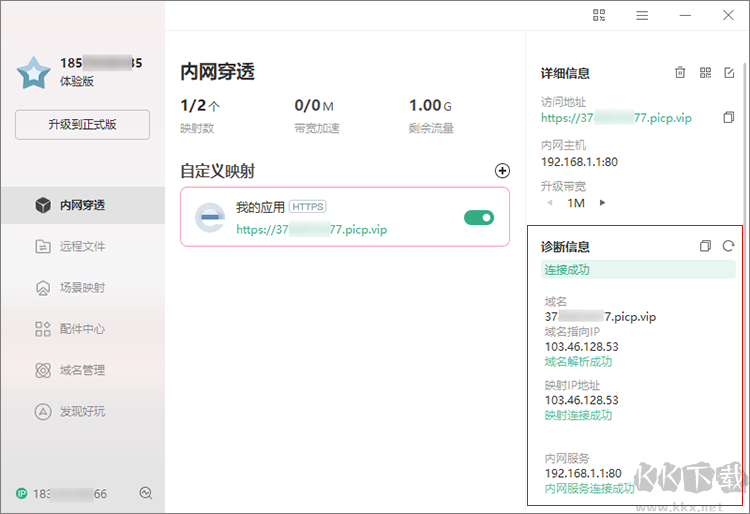The height and width of the screenshot is (514, 750).
Task: Open 远程文件 in the sidebar
Action: coord(82,246)
